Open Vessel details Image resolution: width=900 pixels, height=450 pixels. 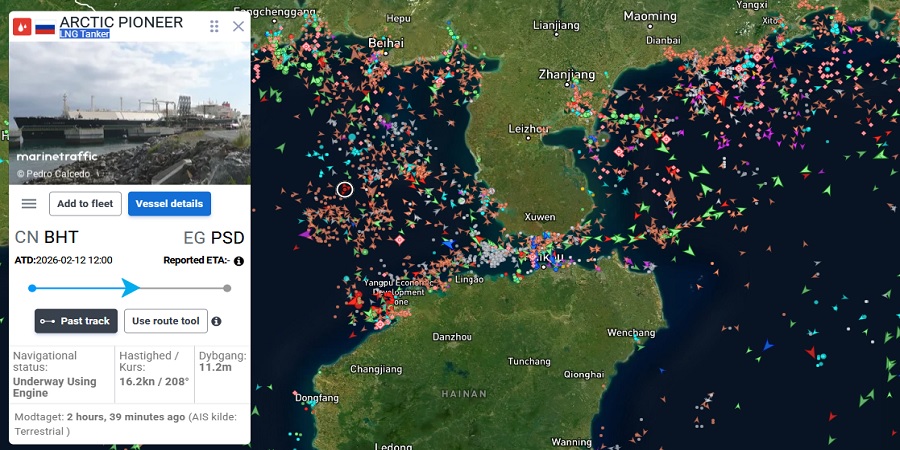(x=169, y=204)
